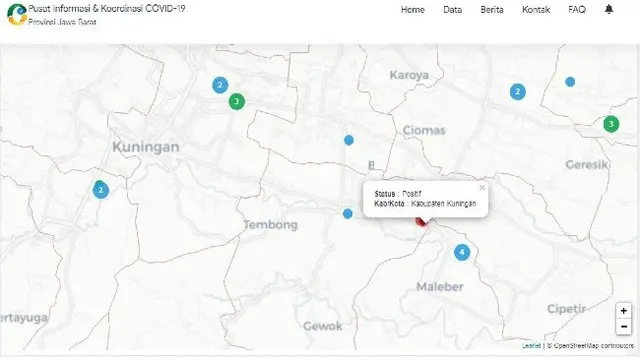
Task: Zoom in the map with plus button
Action: pos(623,311)
